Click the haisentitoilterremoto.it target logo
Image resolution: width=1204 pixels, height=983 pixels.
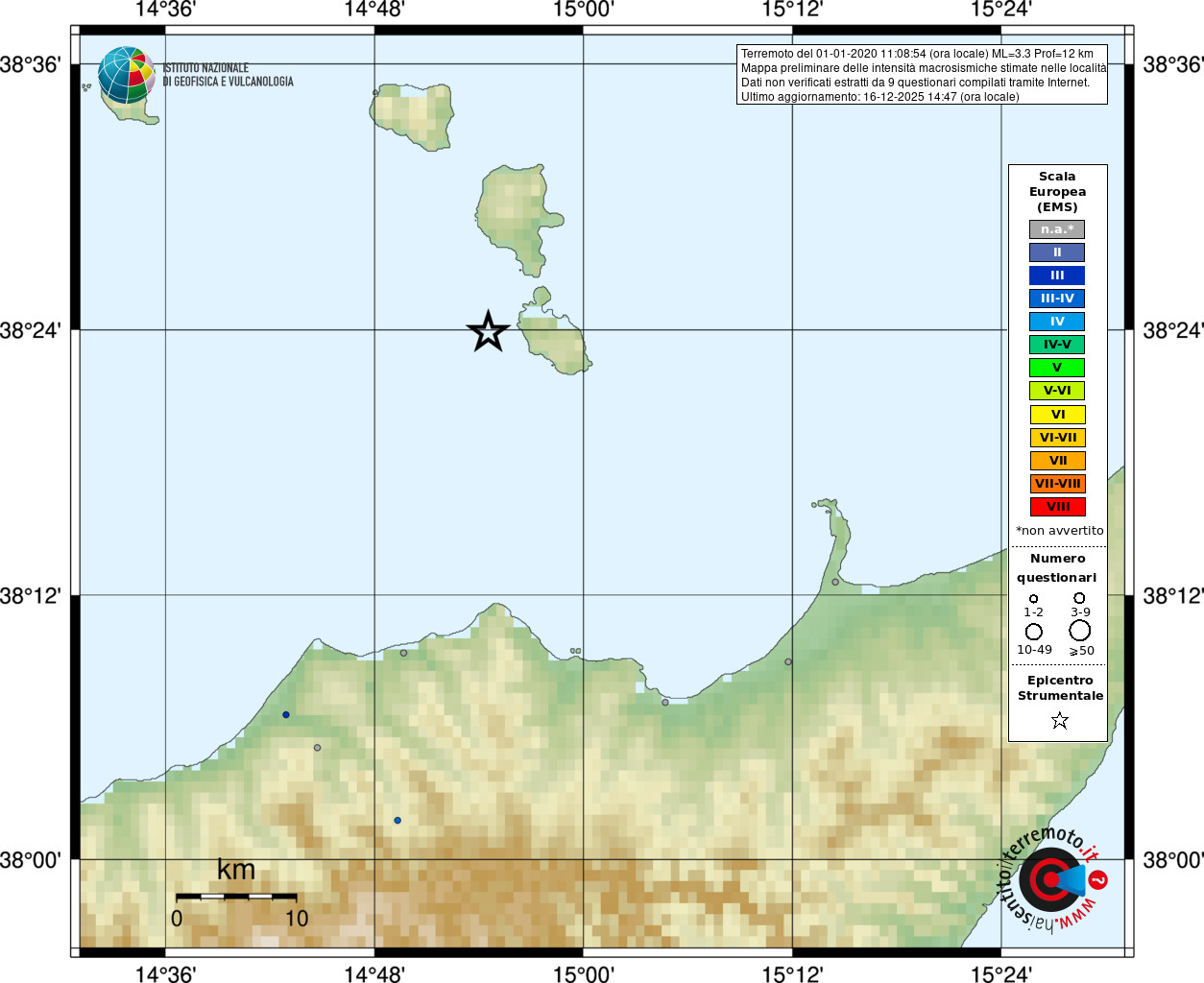[x=1051, y=879]
